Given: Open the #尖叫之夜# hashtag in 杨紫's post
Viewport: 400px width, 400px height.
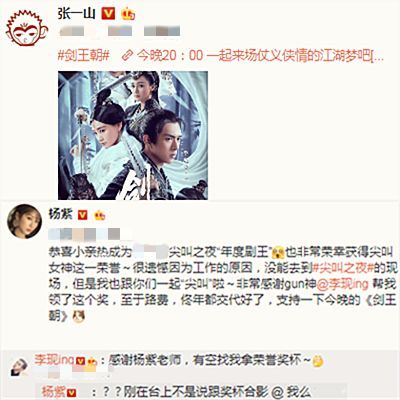Looking at the screenshot, I should click(x=342, y=268).
